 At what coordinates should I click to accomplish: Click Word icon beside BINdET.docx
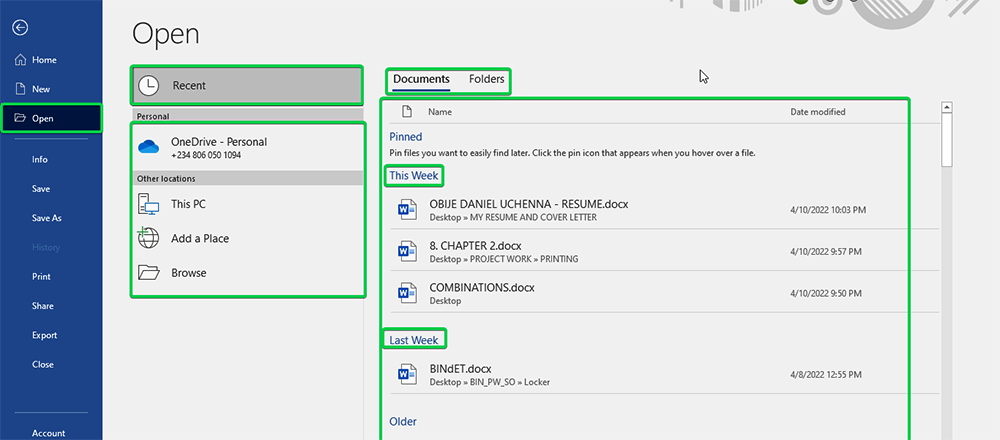407,374
